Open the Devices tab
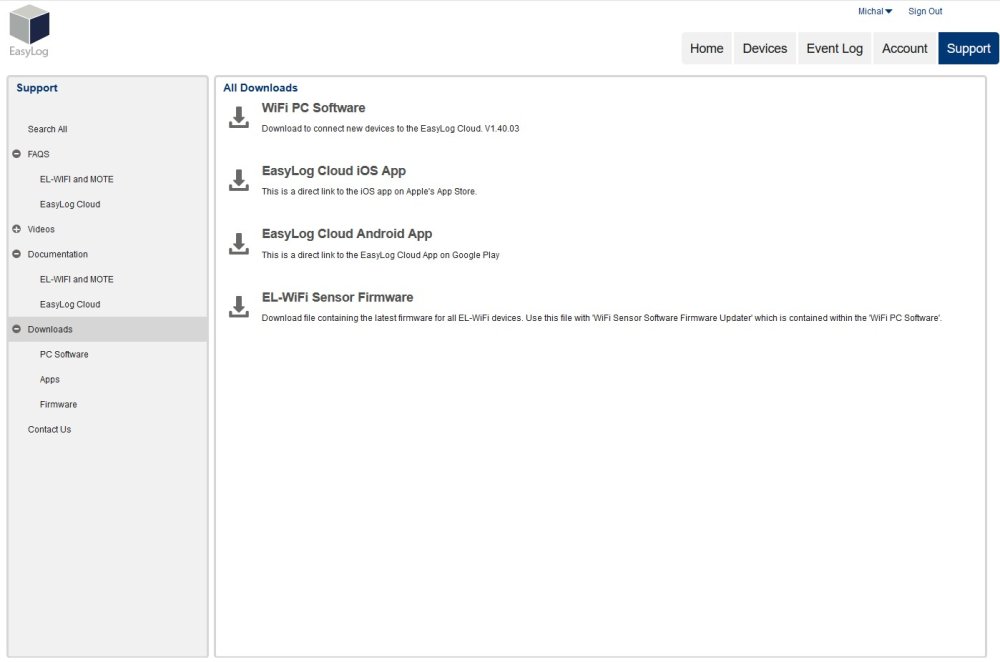 (764, 48)
